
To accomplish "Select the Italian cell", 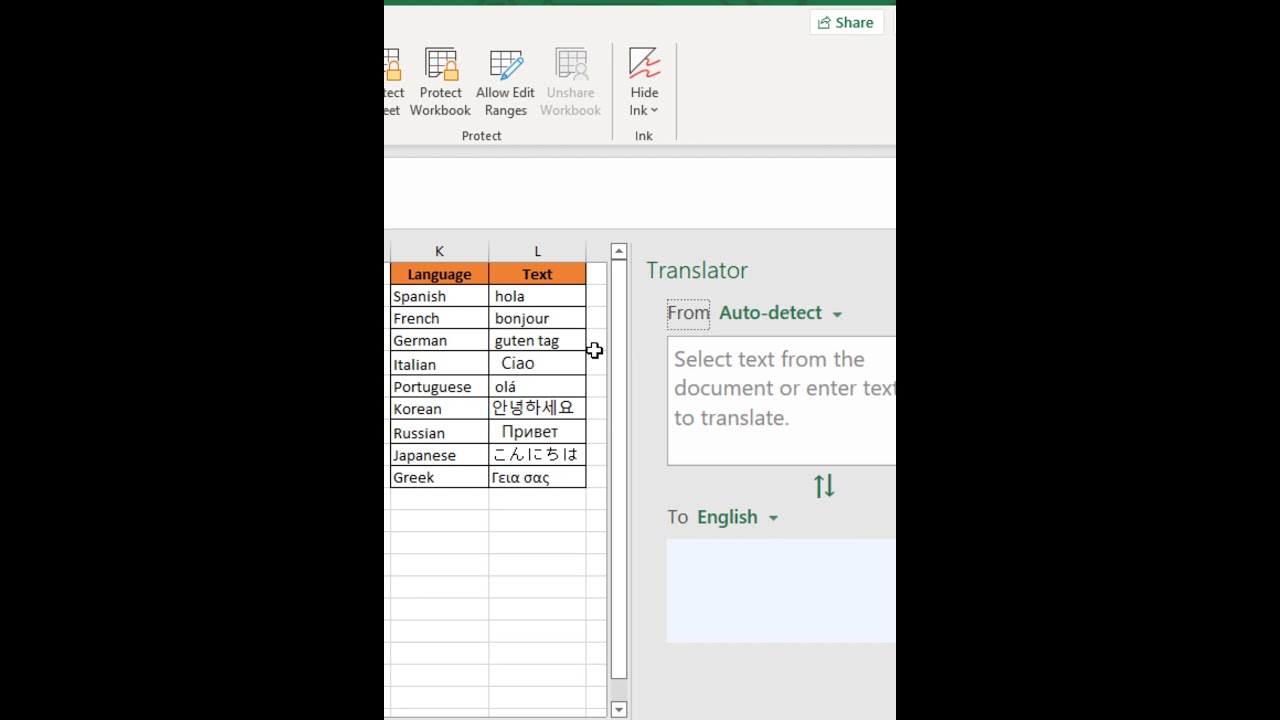I will click(439, 364).
